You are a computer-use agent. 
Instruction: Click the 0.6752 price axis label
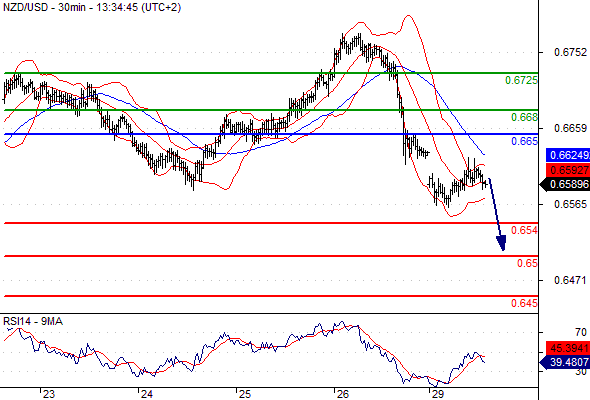pyautogui.click(x=570, y=52)
